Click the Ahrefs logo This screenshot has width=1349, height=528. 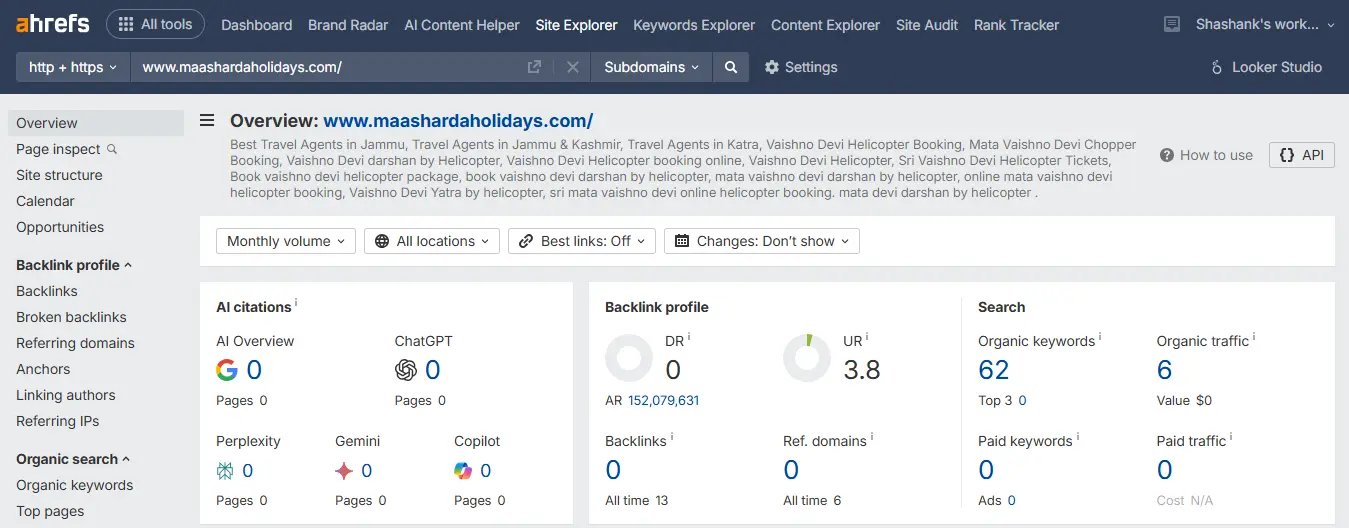point(52,24)
